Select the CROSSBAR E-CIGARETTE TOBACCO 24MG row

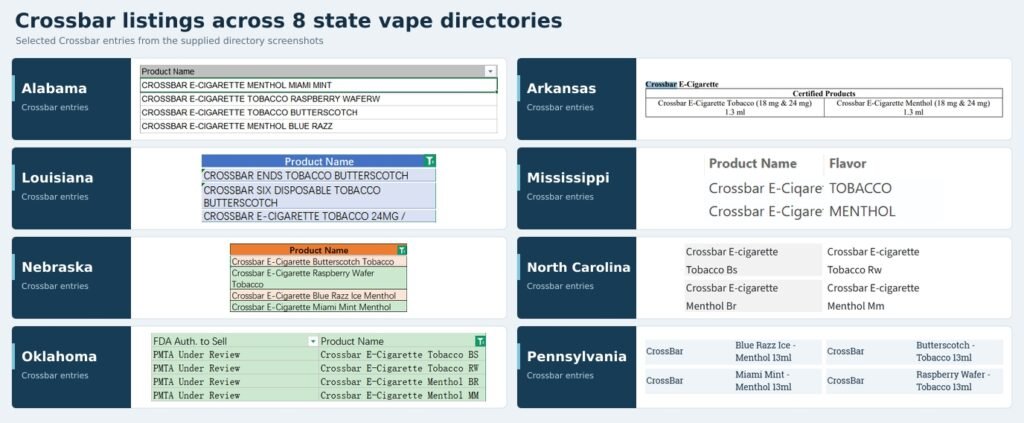click(319, 215)
